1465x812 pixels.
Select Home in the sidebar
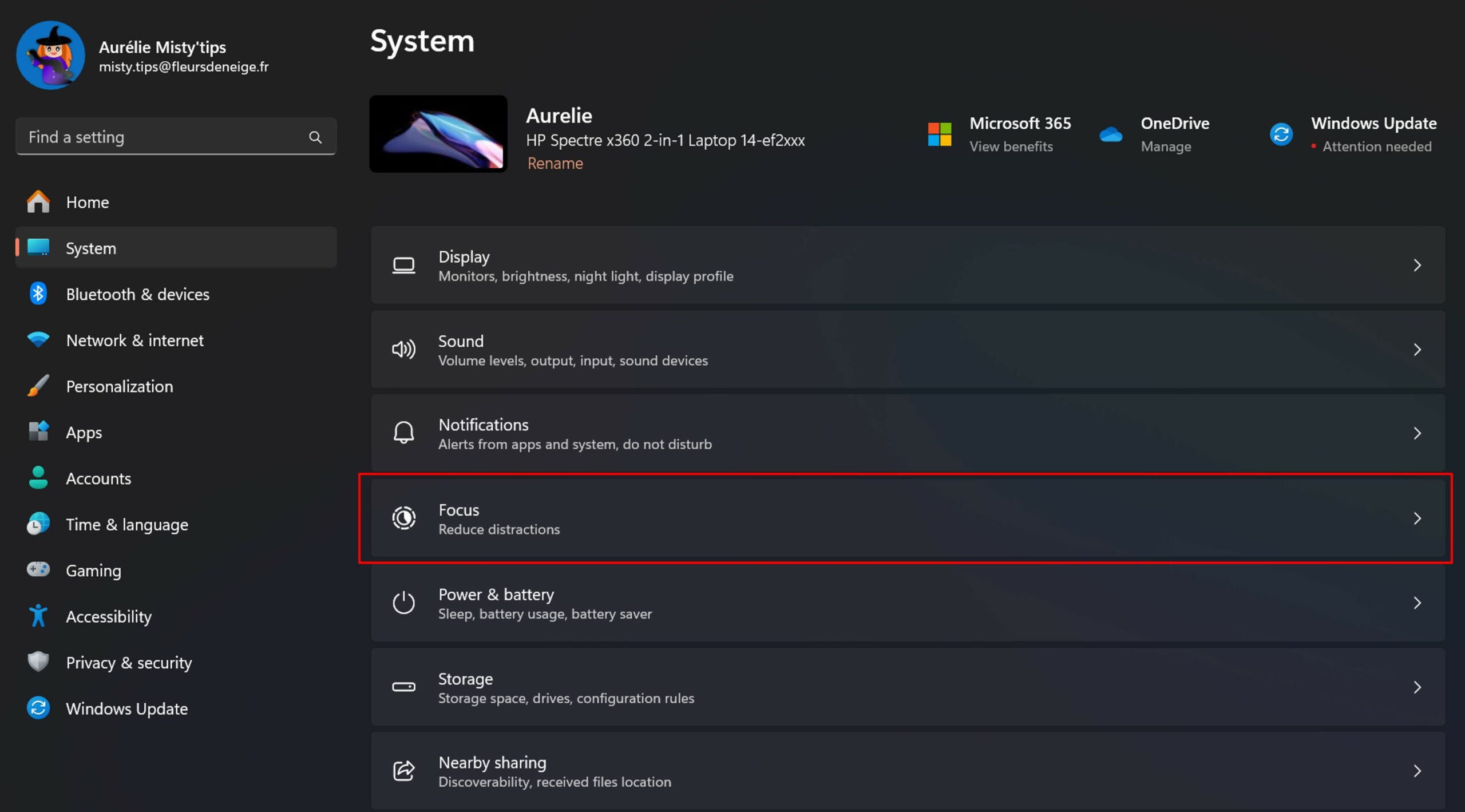pos(87,202)
